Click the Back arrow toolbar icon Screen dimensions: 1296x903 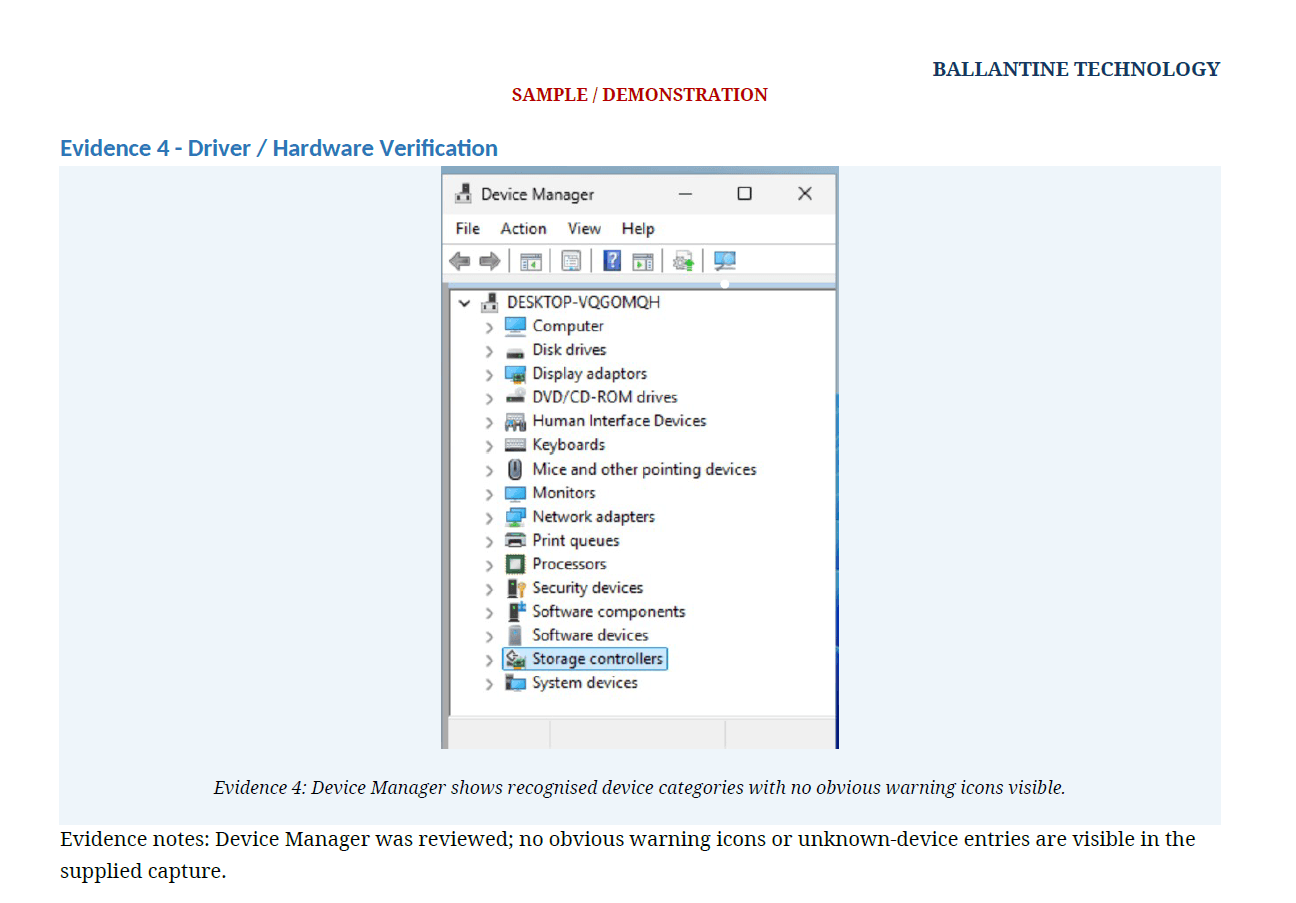coord(459,261)
